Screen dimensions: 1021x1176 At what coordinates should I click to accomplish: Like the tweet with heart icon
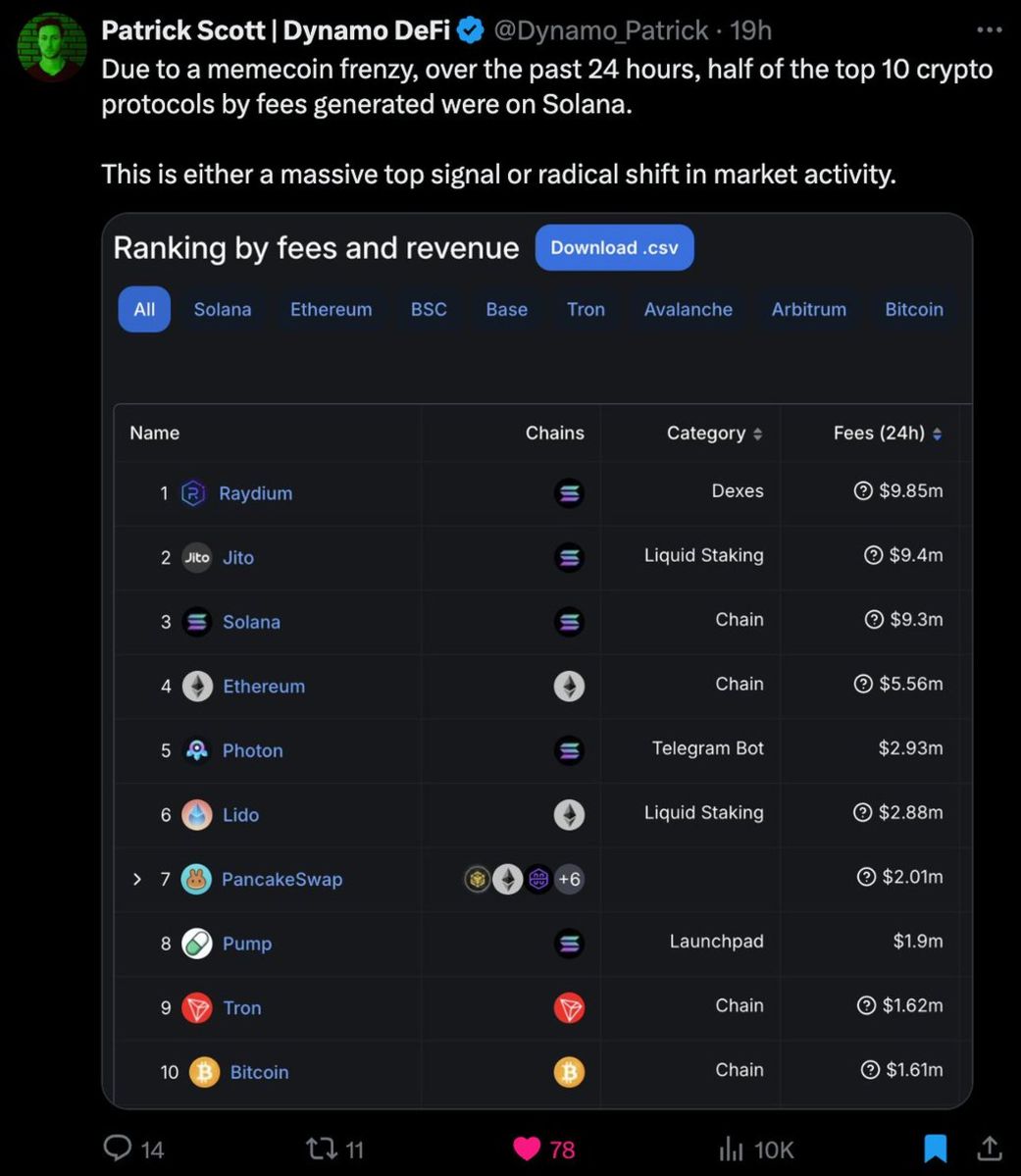tap(527, 1148)
